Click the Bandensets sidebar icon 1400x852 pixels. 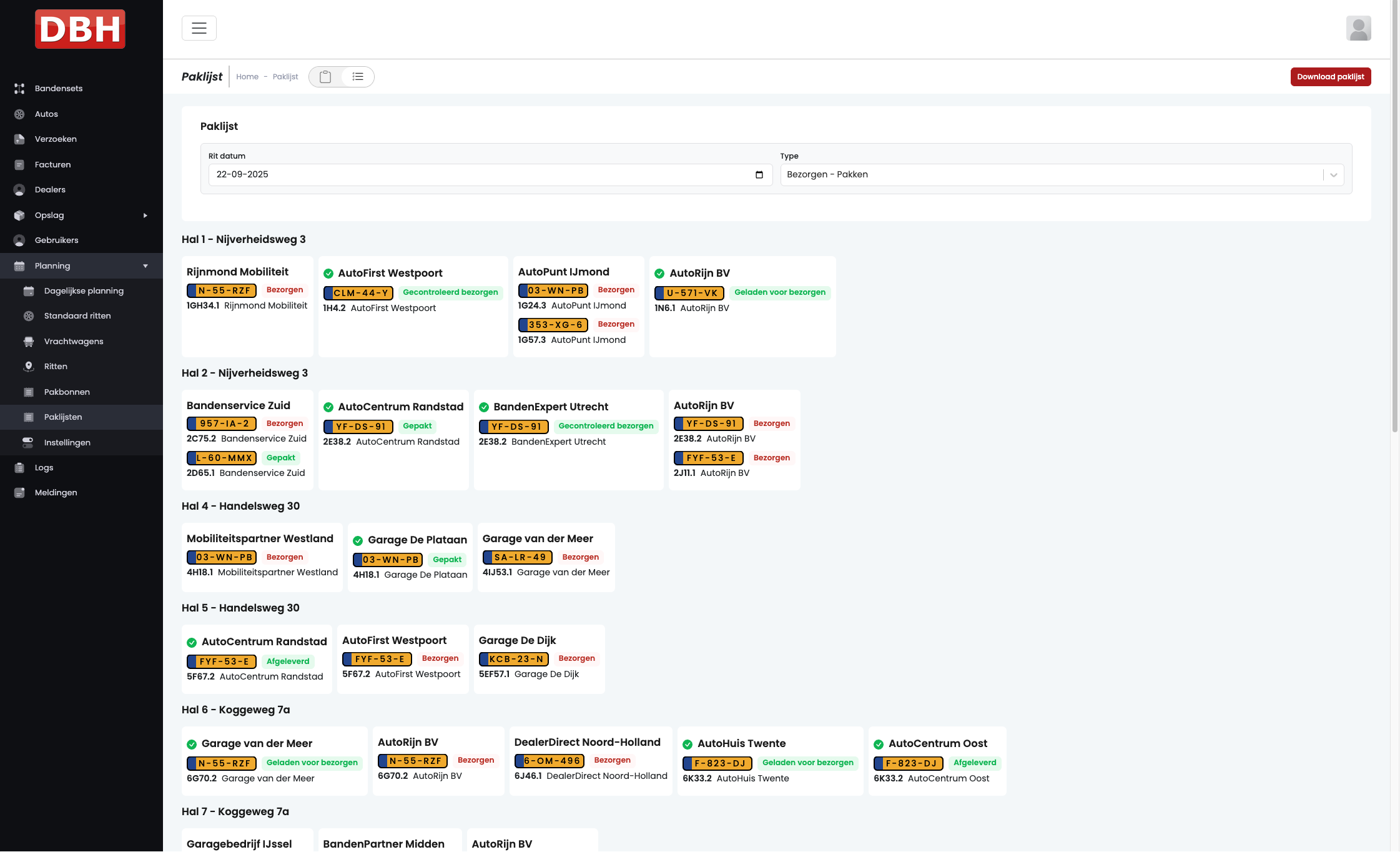[19, 89]
